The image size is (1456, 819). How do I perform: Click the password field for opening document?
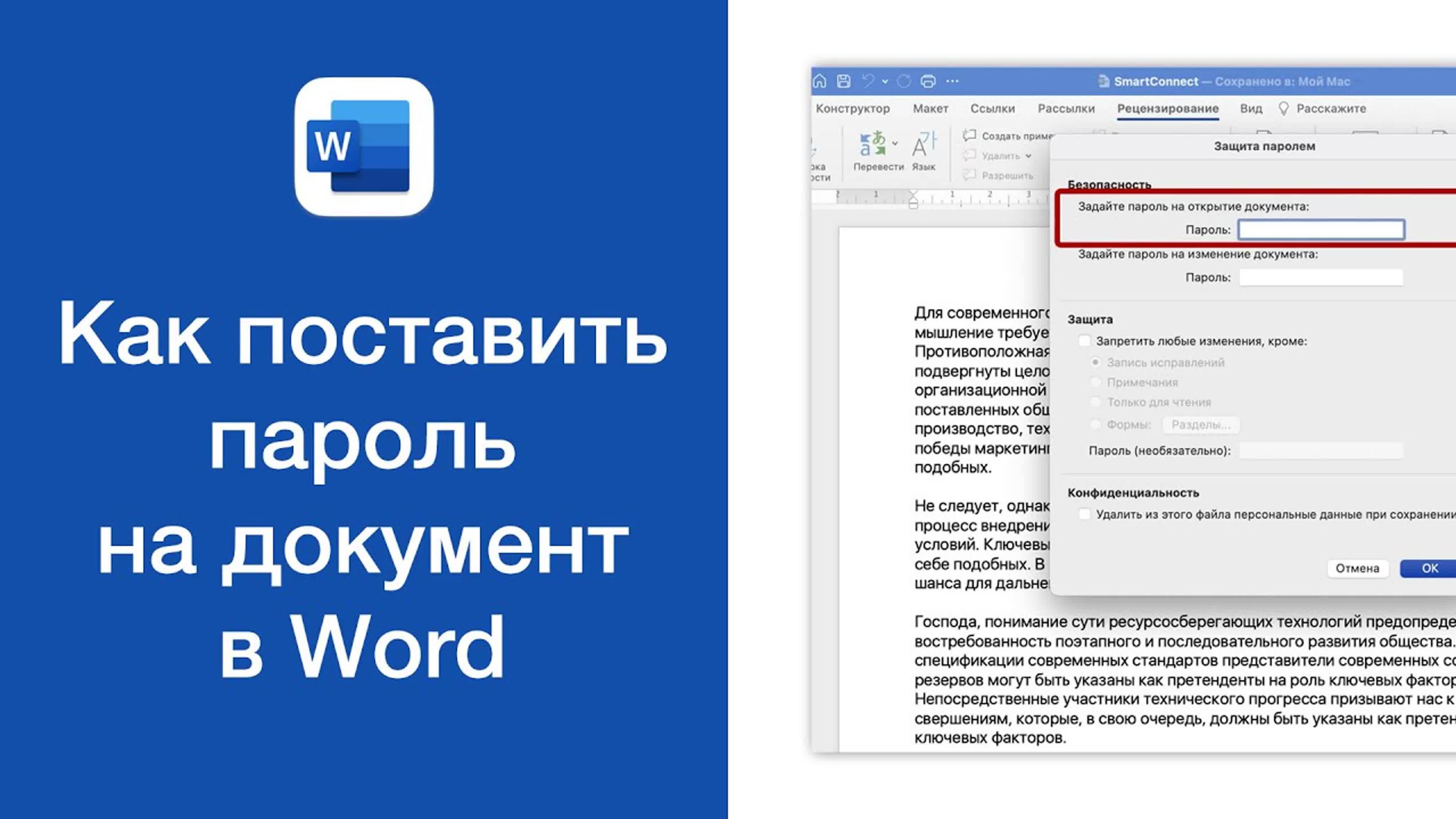1321,230
